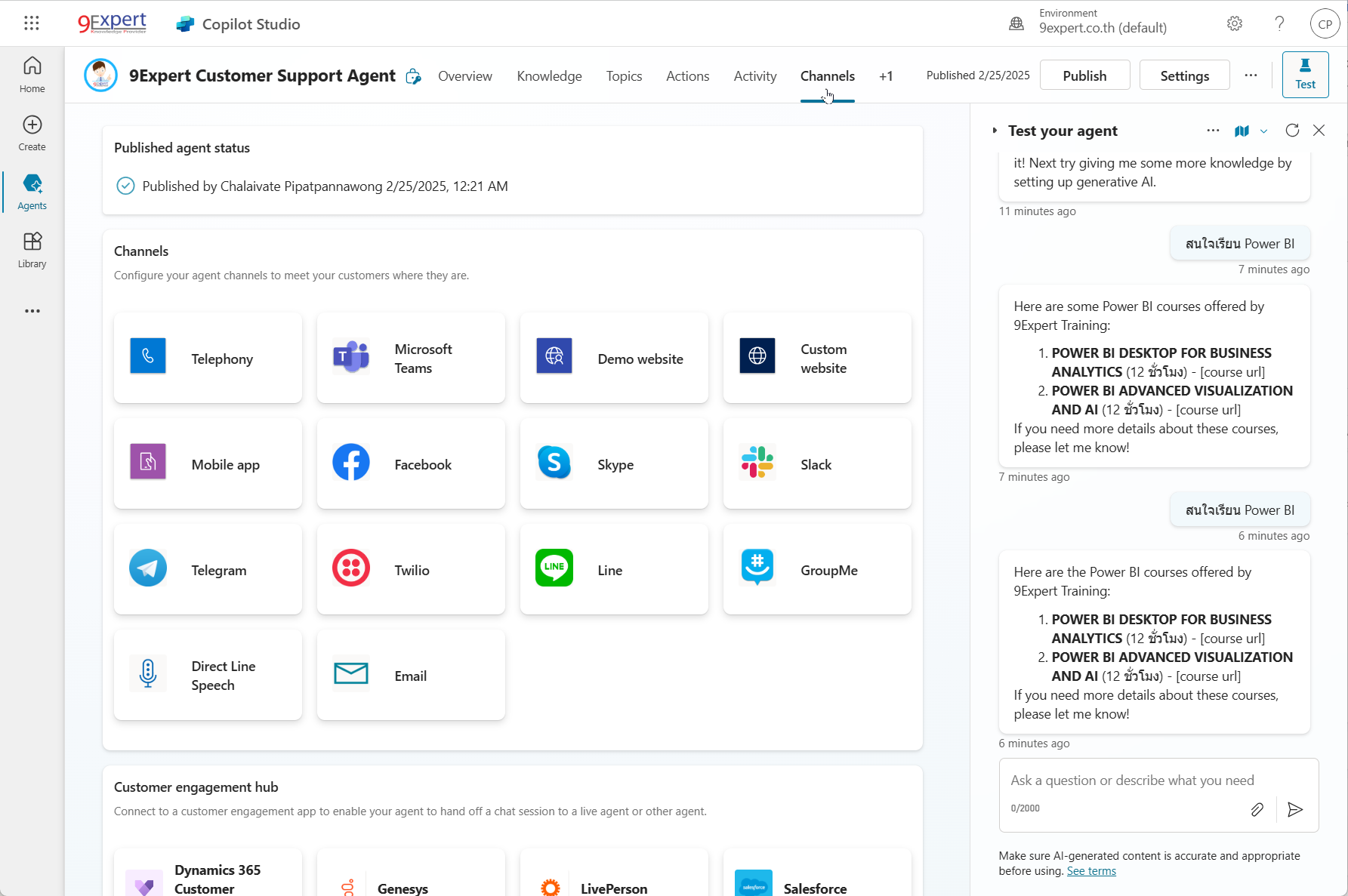Viewport: 1348px width, 896px height.
Task: Select the Microsoft Teams channel
Action: point(411,359)
